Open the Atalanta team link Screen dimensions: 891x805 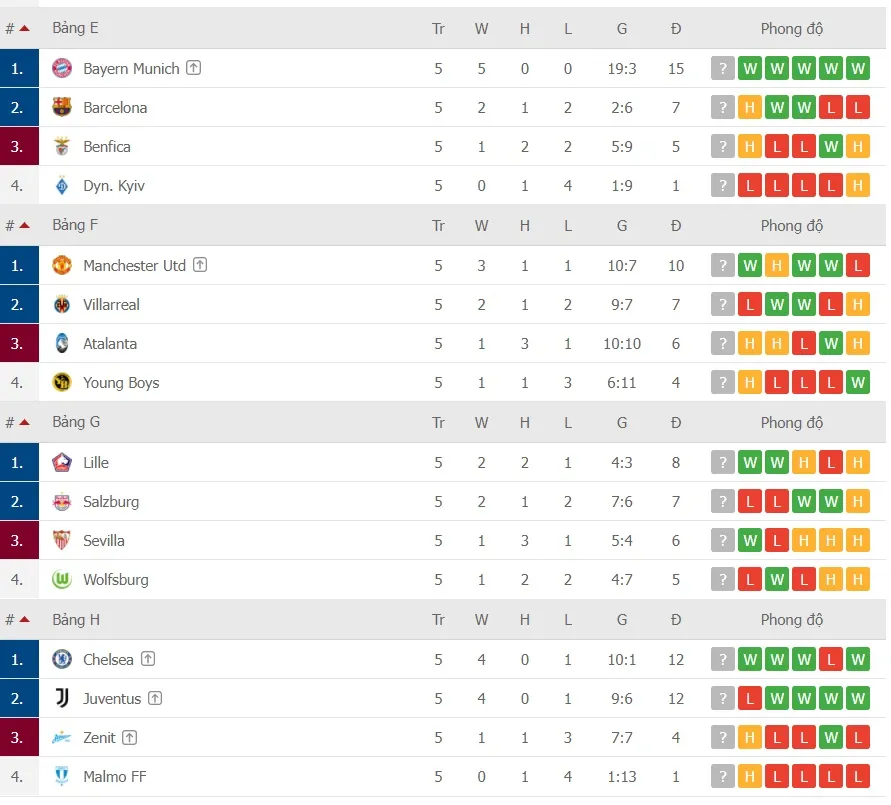pos(110,344)
